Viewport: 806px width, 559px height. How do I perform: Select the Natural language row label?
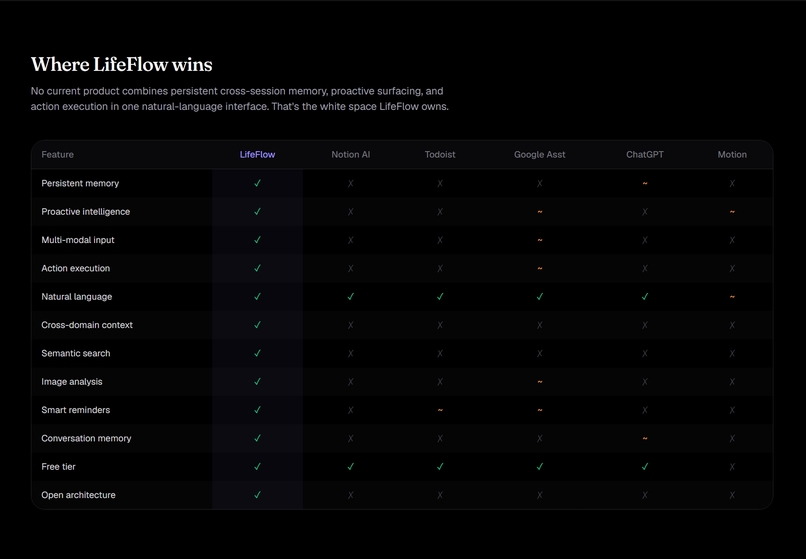click(77, 296)
